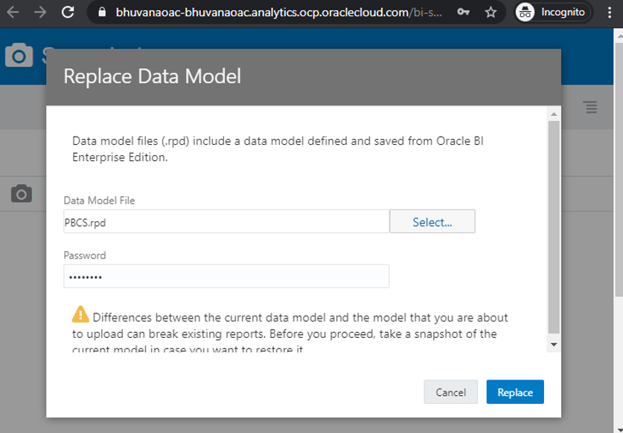Image resolution: width=623 pixels, height=433 pixels.
Task: Click the Data Model File field showing PBCS.rpd
Action: pos(226,221)
